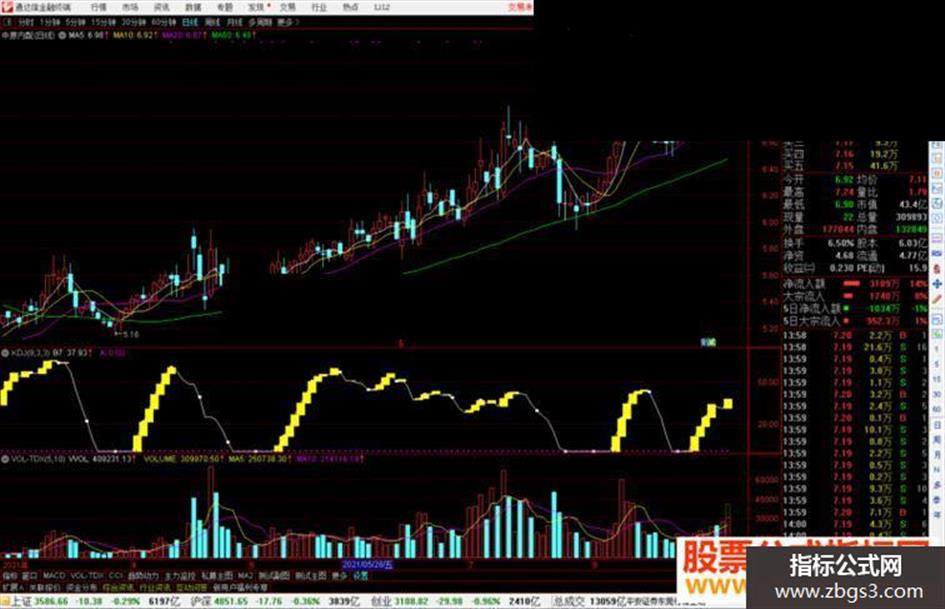Select the 日线 daily period tab
The height and width of the screenshot is (609, 945).
[x=190, y=22]
